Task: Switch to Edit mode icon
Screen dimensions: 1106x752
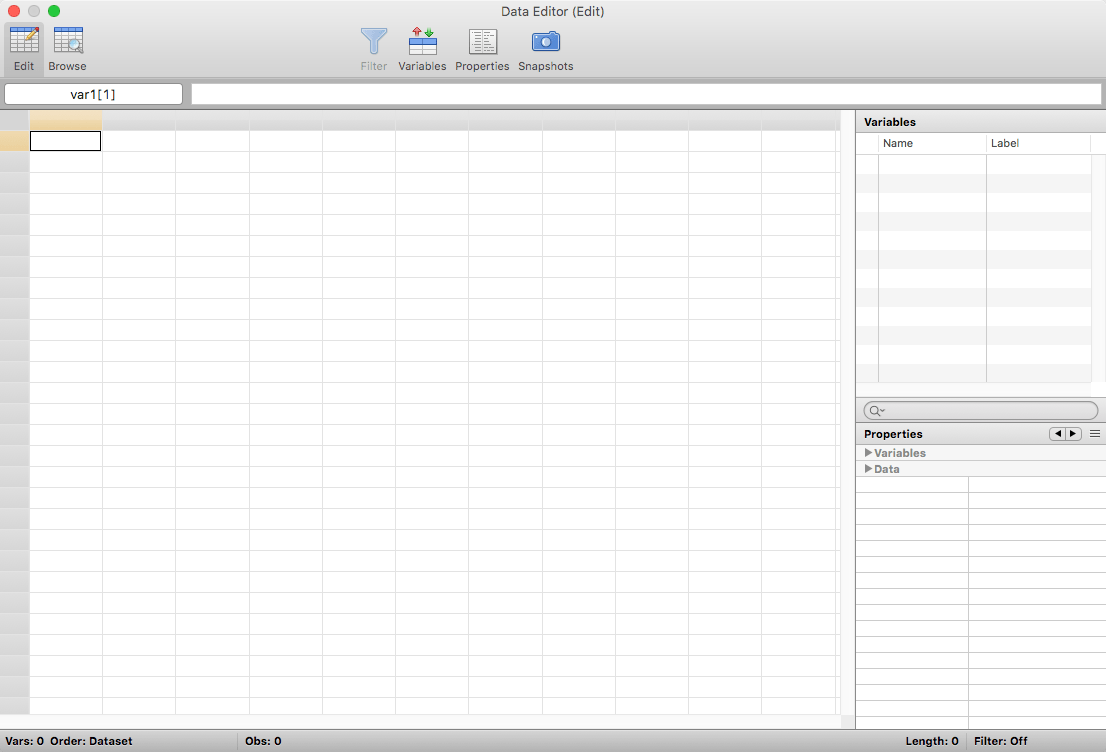Action: click(24, 40)
